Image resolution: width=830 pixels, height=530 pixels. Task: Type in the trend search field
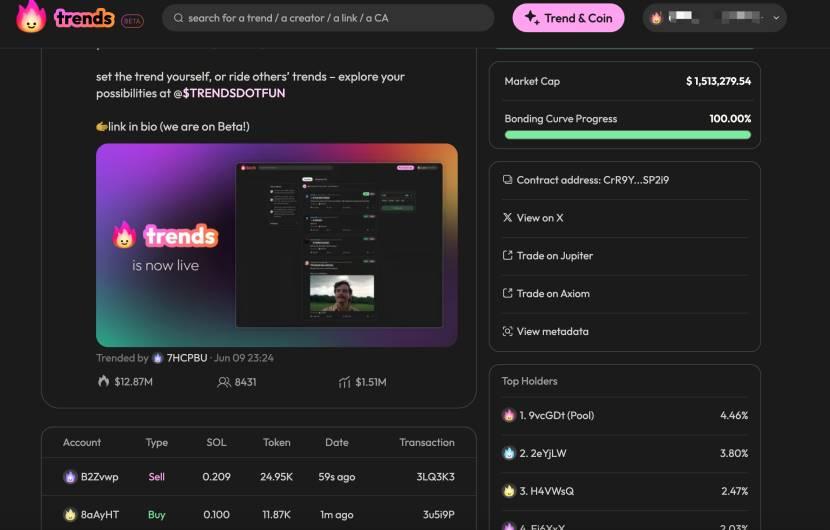pos(330,18)
